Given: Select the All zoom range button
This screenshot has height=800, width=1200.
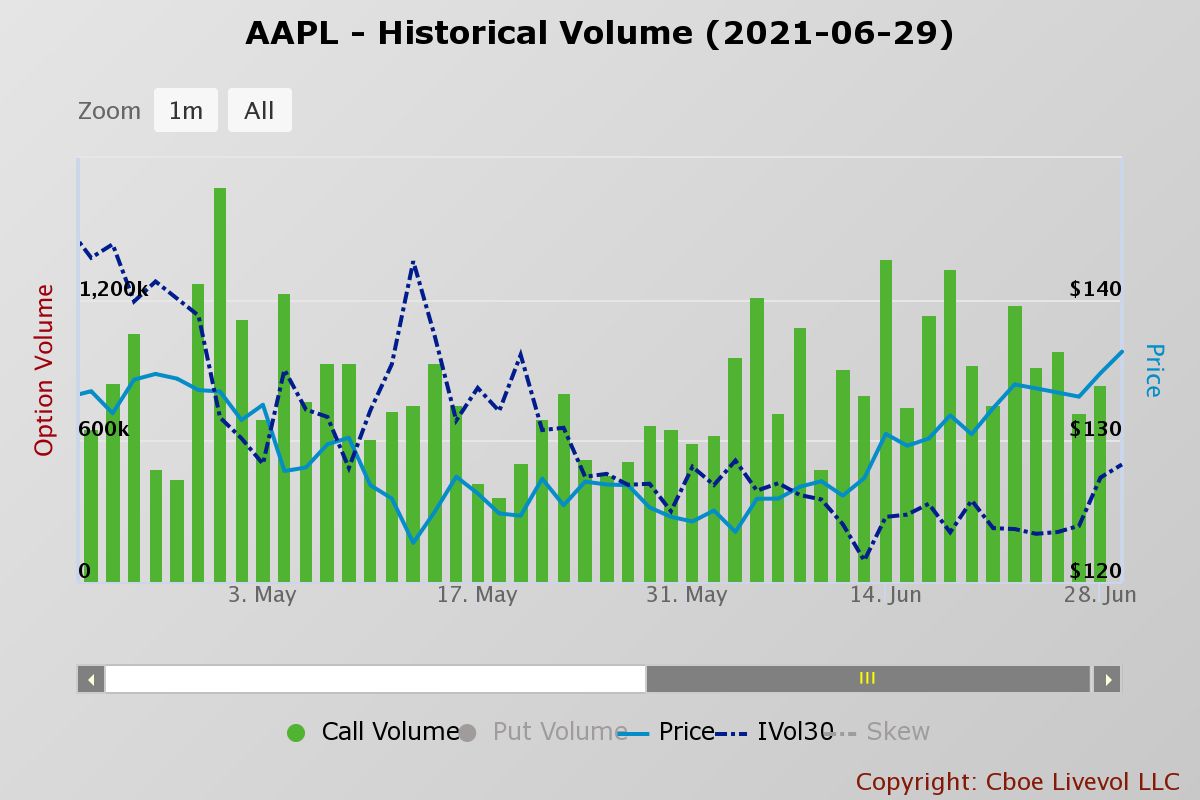Looking at the screenshot, I should (259, 110).
